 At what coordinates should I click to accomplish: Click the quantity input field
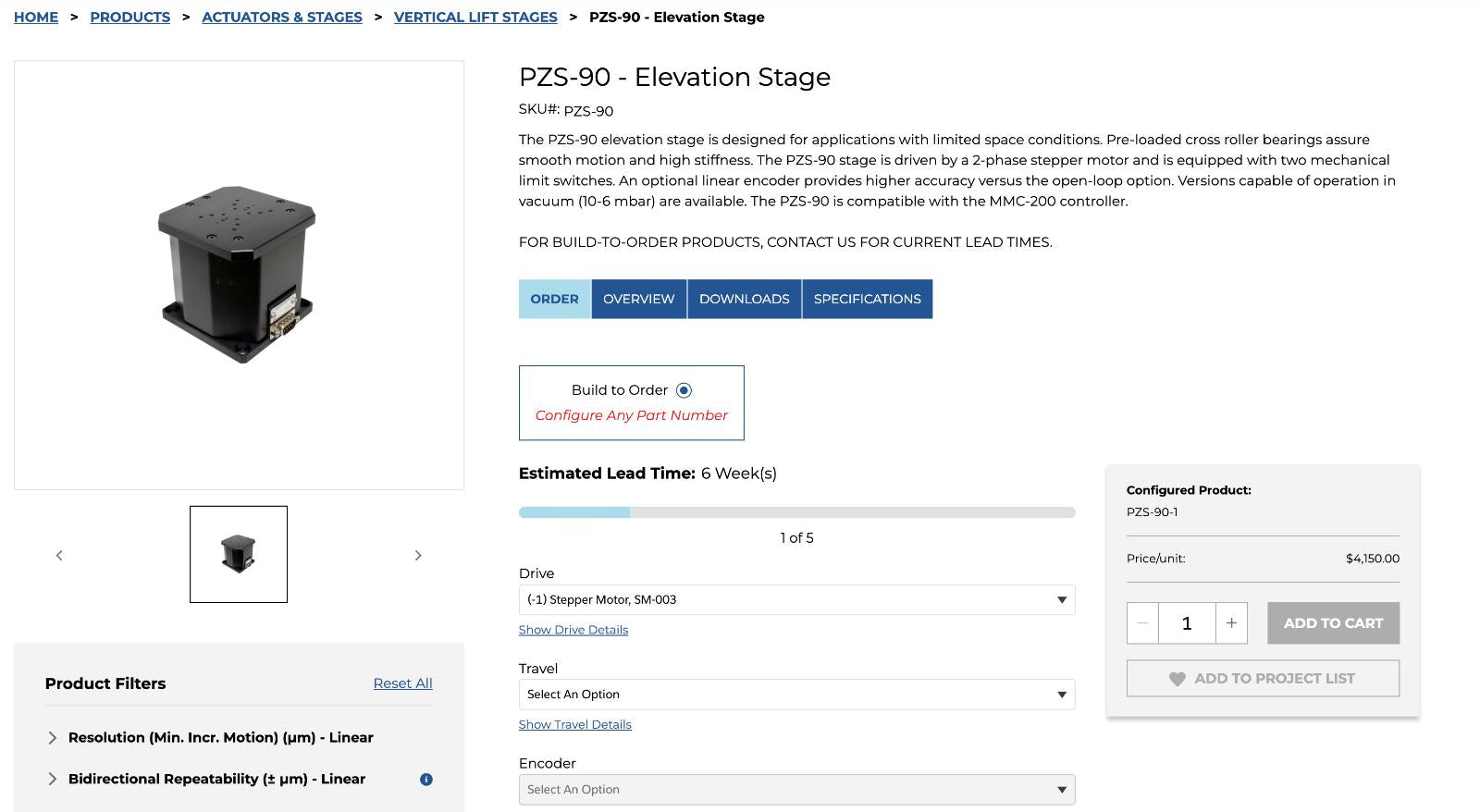(1187, 623)
